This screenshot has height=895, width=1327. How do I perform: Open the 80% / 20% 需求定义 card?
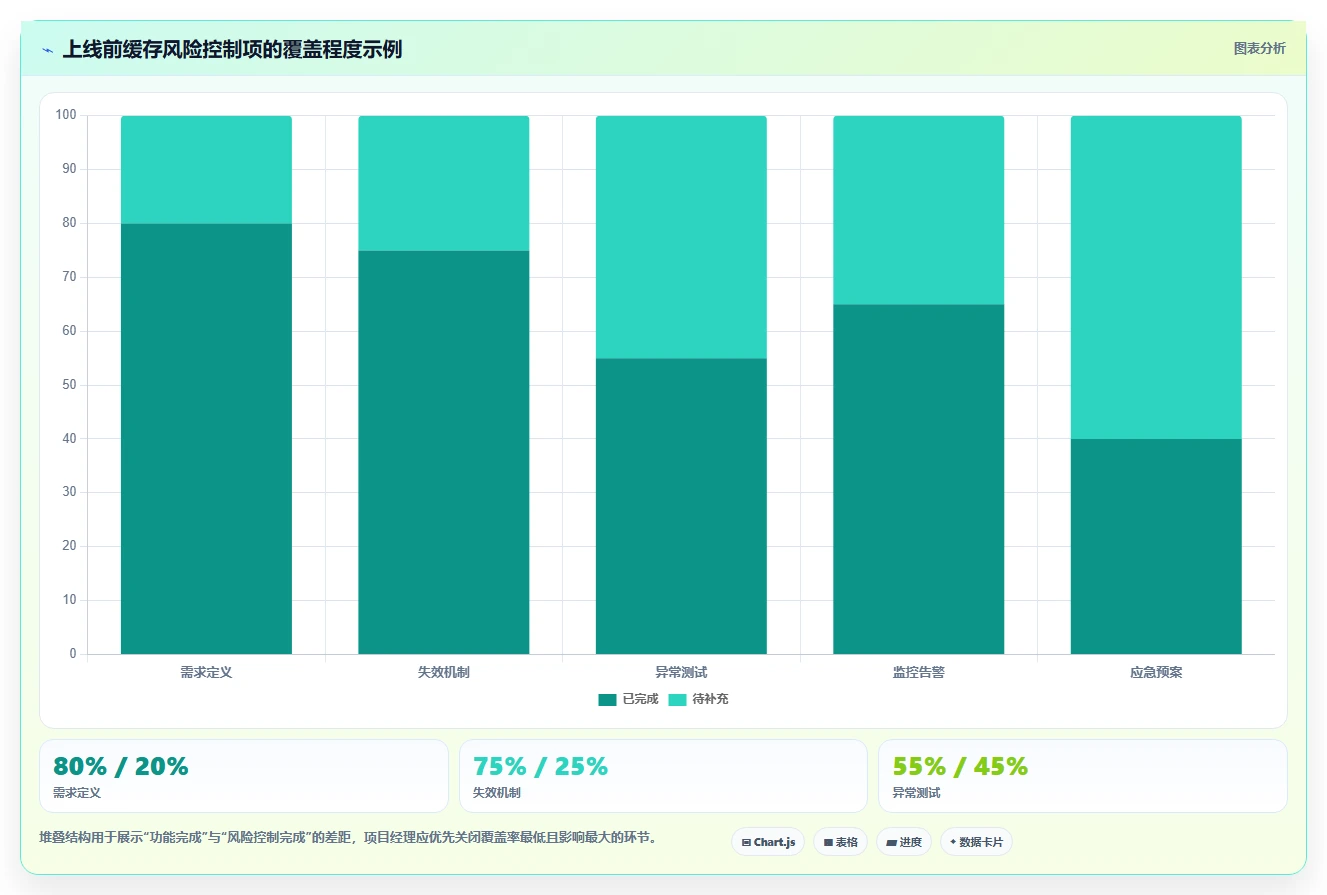(244, 776)
